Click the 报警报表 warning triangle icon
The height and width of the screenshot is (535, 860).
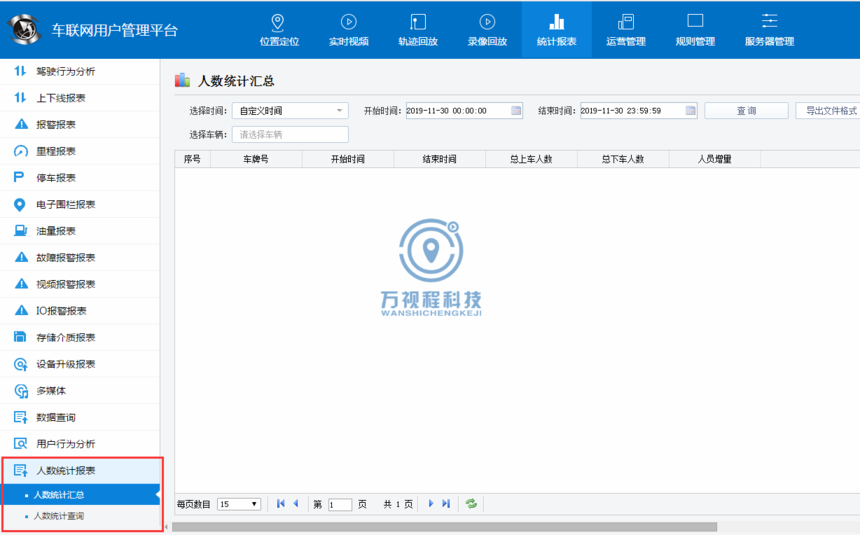(x=21, y=124)
